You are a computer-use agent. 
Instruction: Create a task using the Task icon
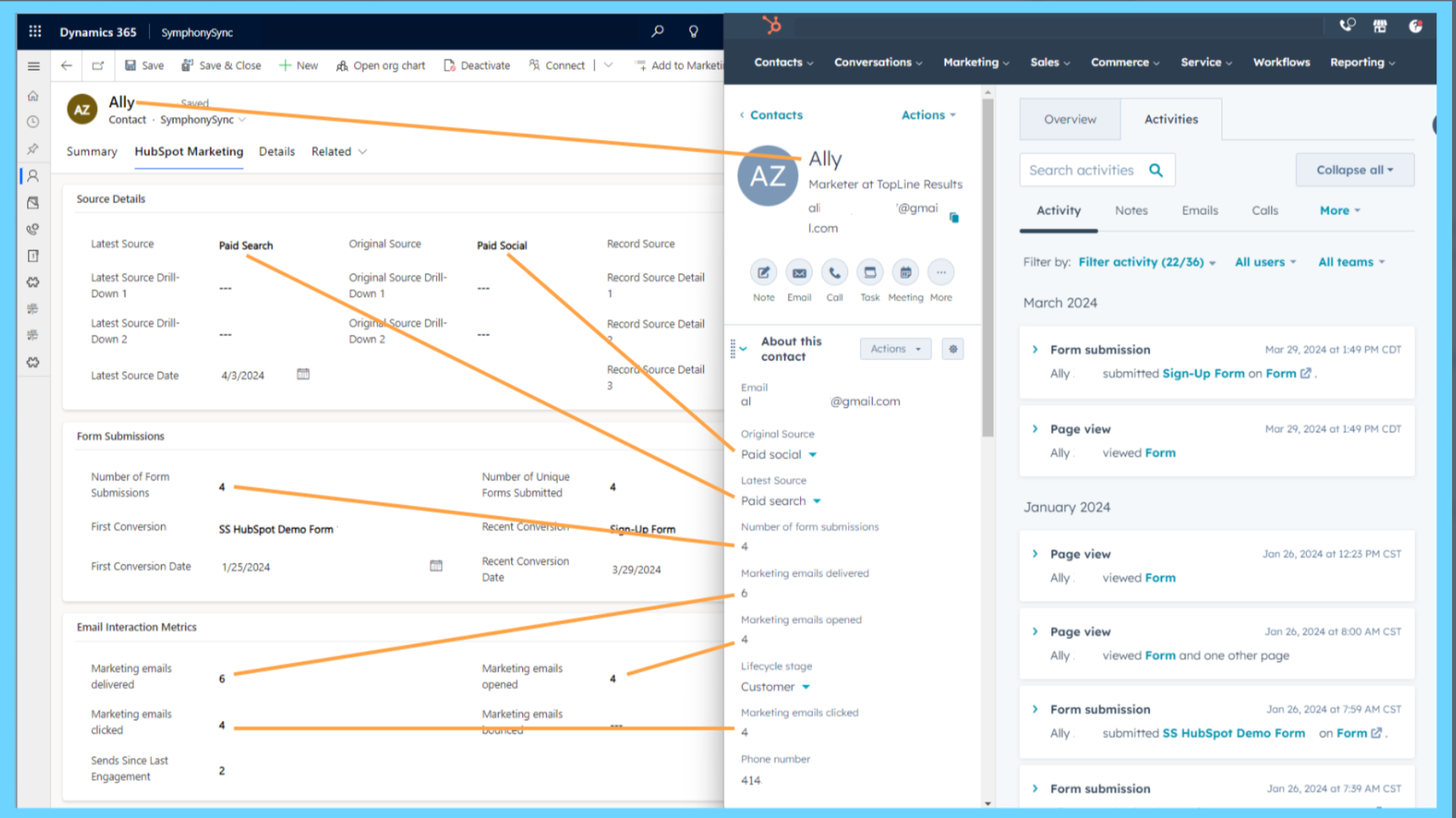(x=869, y=273)
